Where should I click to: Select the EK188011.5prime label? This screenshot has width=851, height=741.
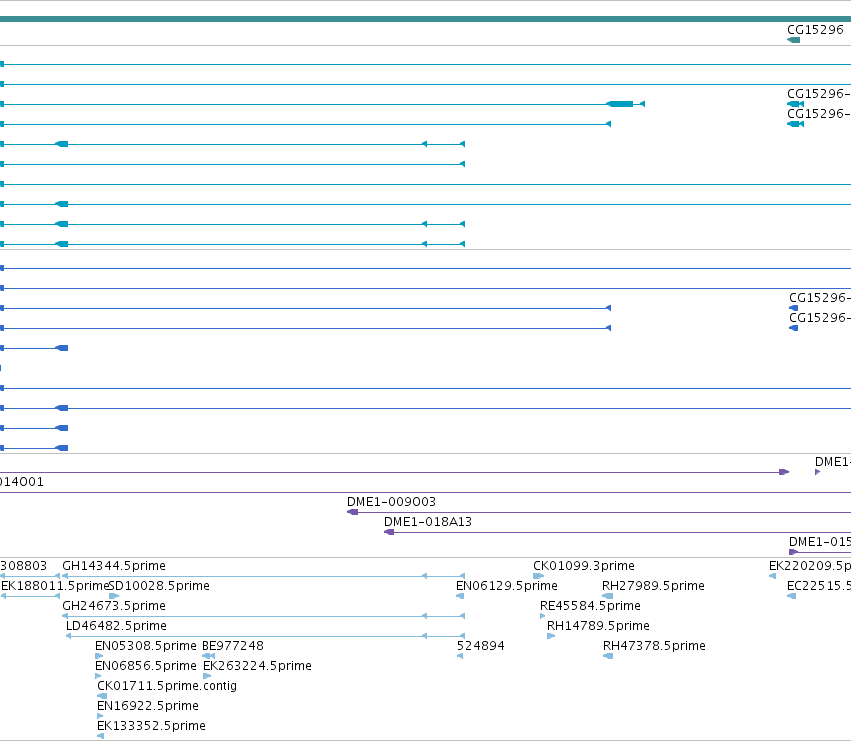tap(55, 586)
